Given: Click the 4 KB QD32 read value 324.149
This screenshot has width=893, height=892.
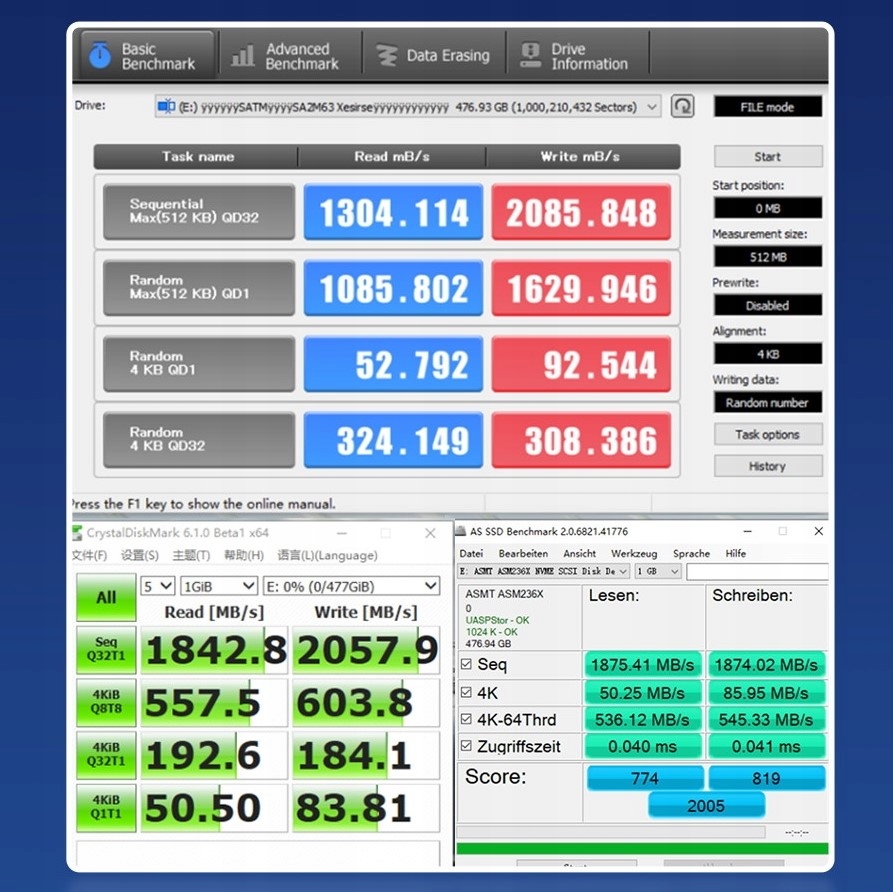Looking at the screenshot, I should 393,440.
